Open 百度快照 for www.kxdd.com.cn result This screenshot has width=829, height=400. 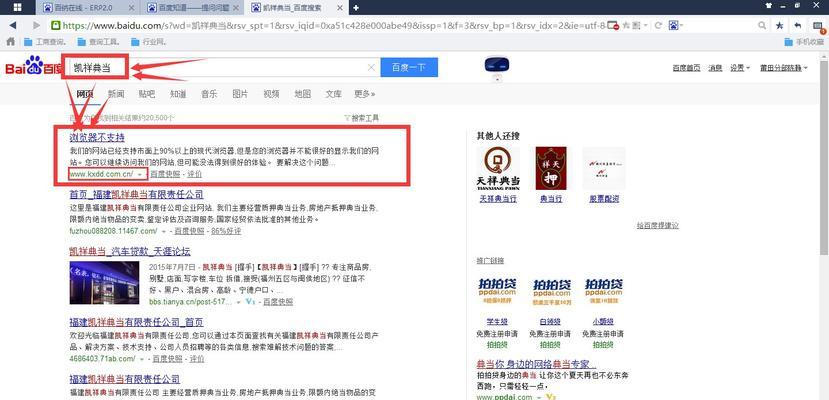pyautogui.click(x=165, y=174)
